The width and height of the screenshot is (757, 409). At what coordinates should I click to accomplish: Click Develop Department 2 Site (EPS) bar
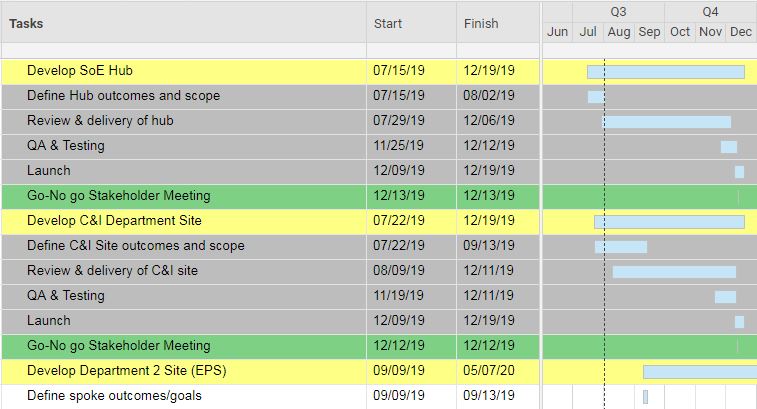(x=700, y=372)
